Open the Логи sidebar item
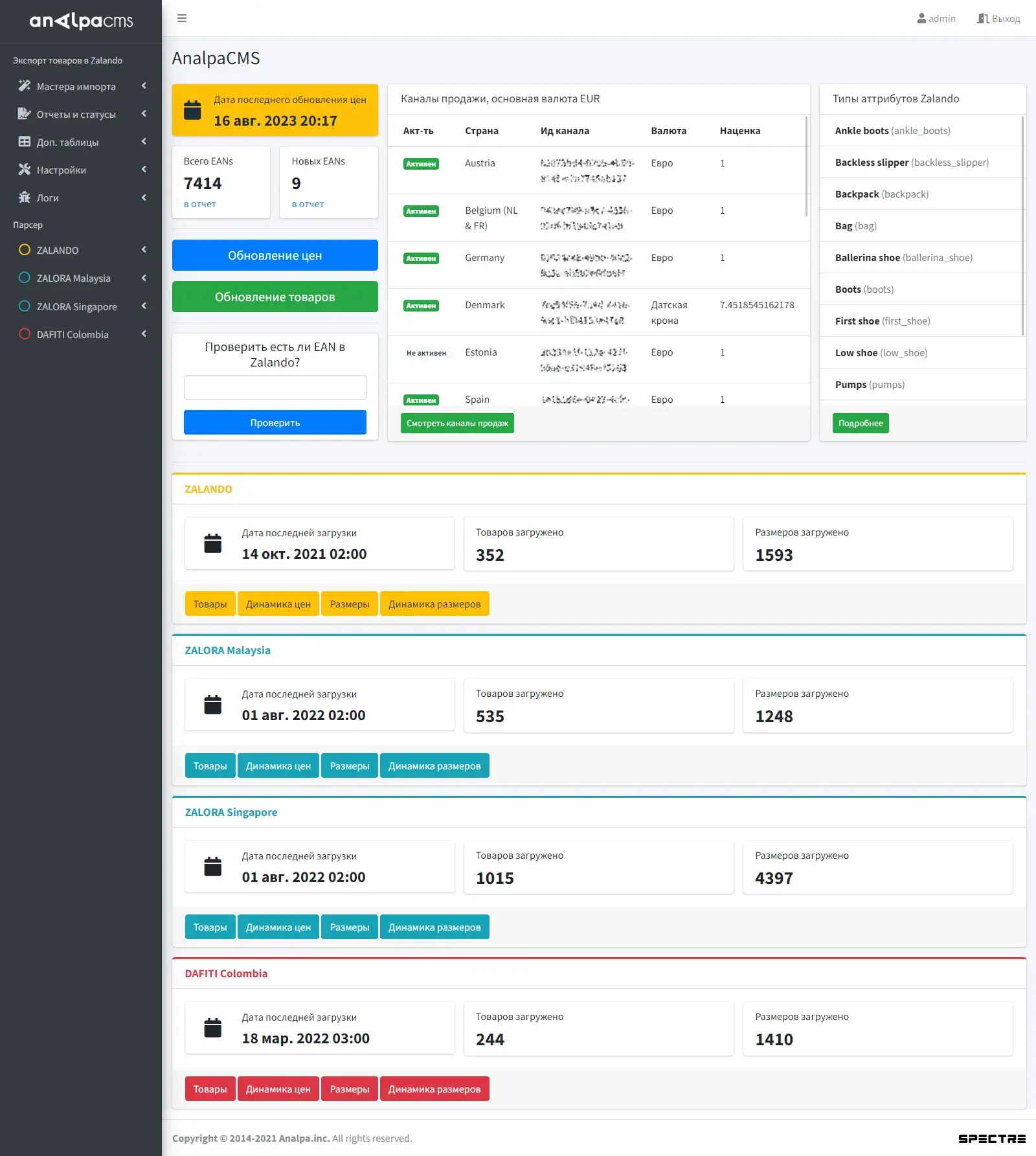This screenshot has width=1036, height=1156. (x=81, y=198)
